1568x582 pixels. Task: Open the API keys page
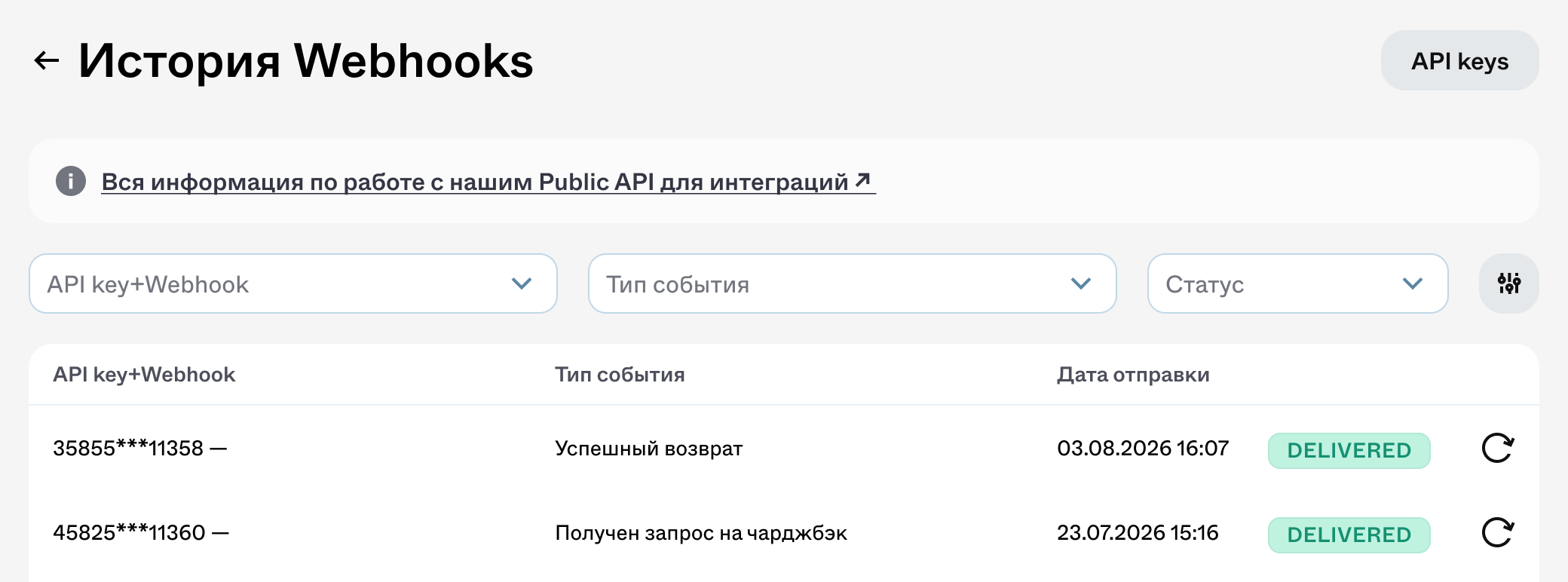(x=1459, y=60)
